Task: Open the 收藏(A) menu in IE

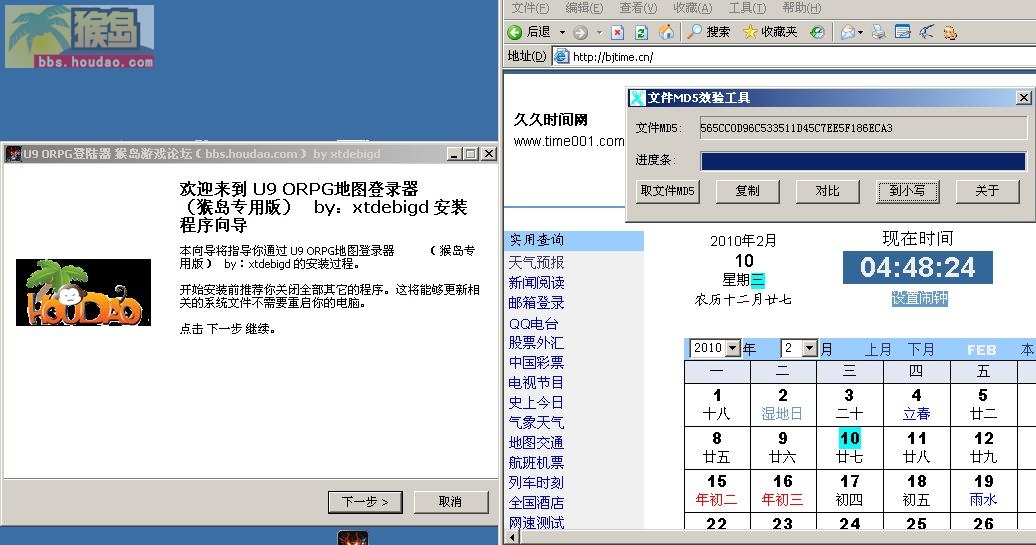Action: coord(692,8)
